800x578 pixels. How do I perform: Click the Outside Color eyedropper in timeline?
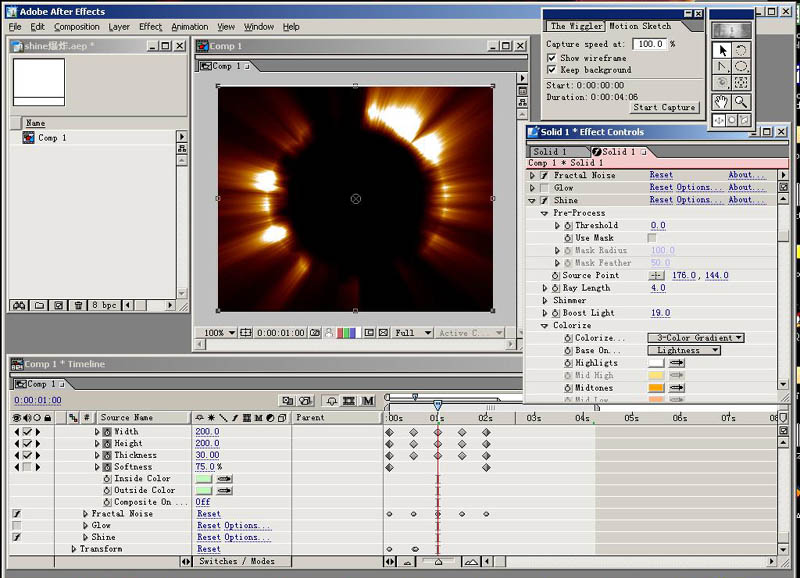[x=224, y=490]
